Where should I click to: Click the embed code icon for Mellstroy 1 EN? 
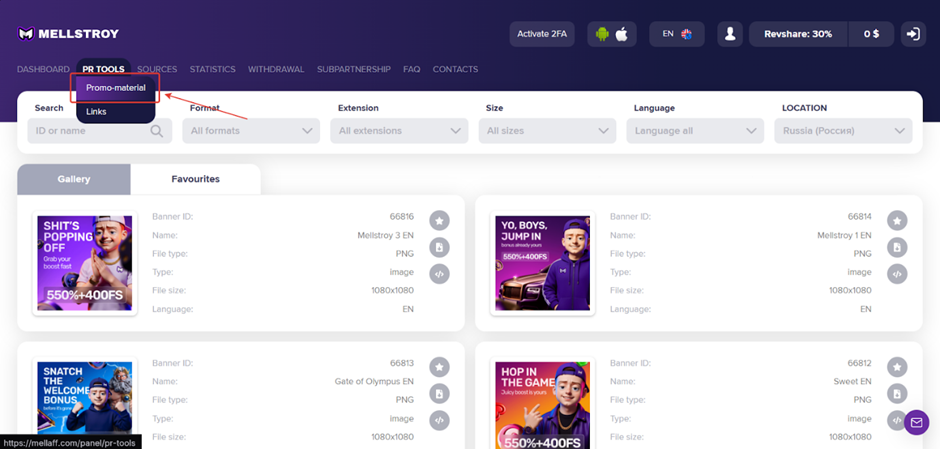pos(897,274)
